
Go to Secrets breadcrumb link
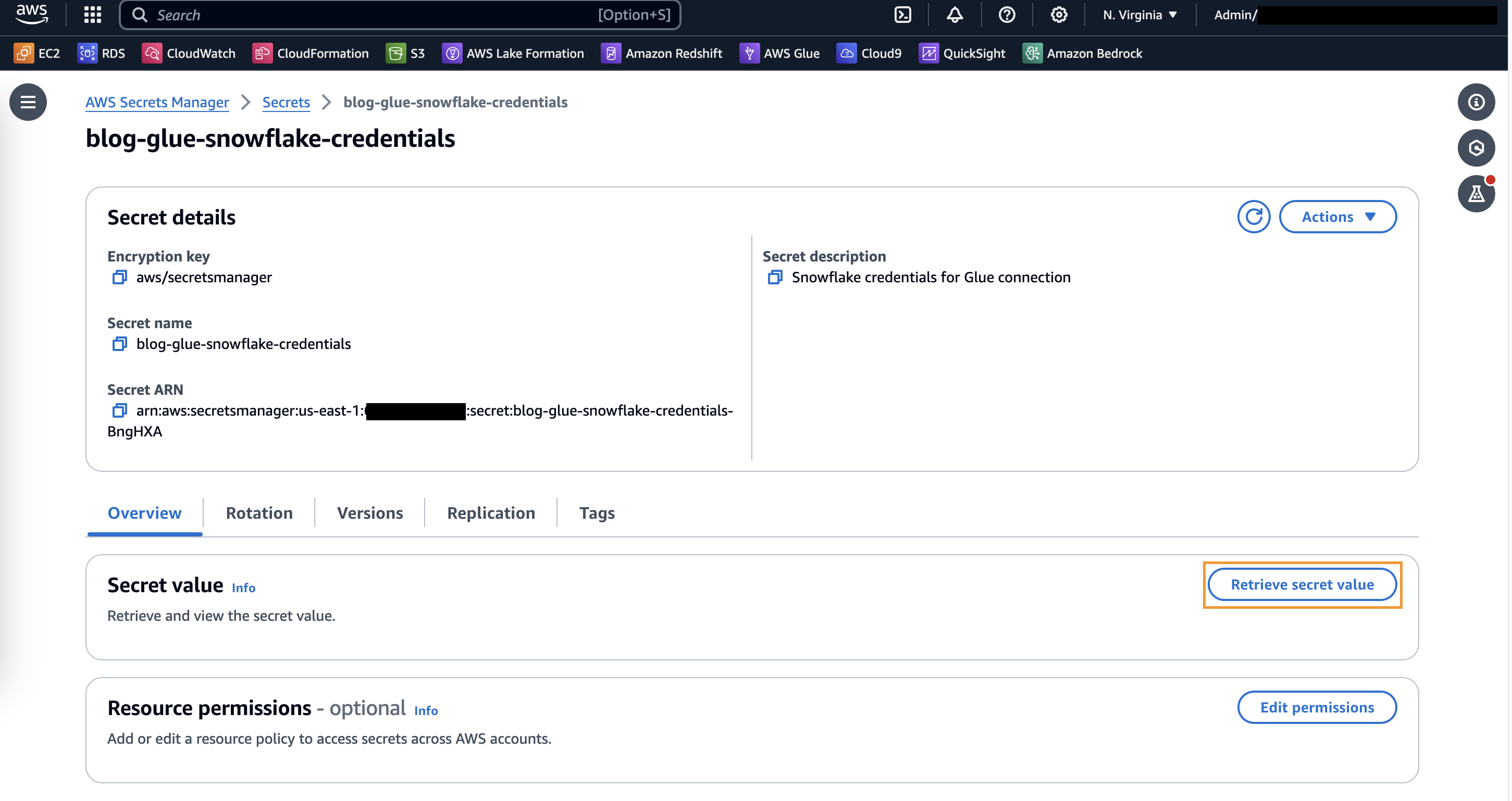click(x=286, y=102)
